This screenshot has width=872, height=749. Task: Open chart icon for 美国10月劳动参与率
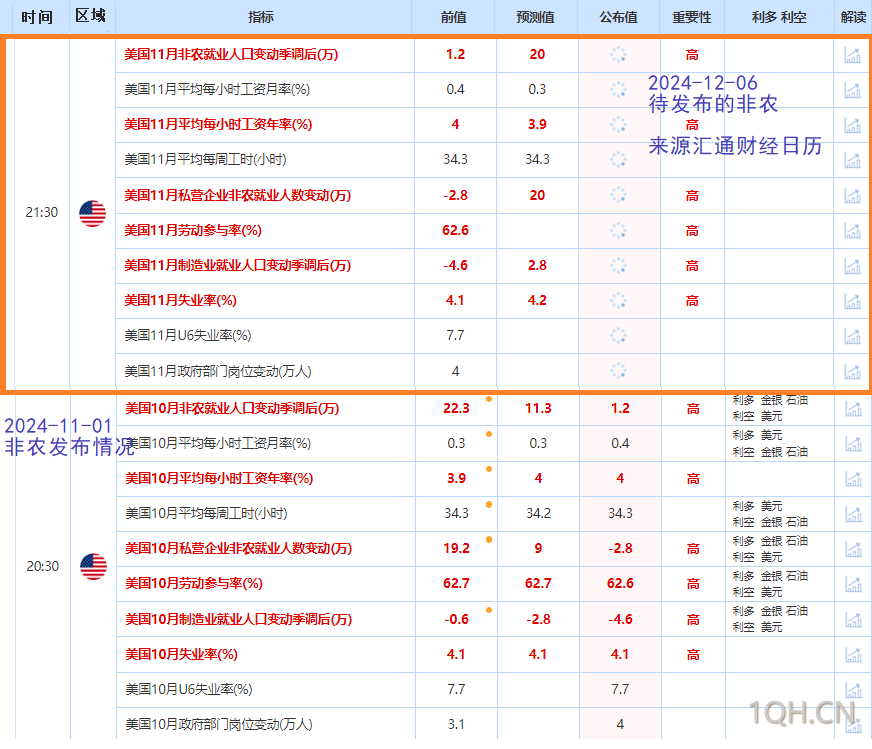[x=853, y=584]
